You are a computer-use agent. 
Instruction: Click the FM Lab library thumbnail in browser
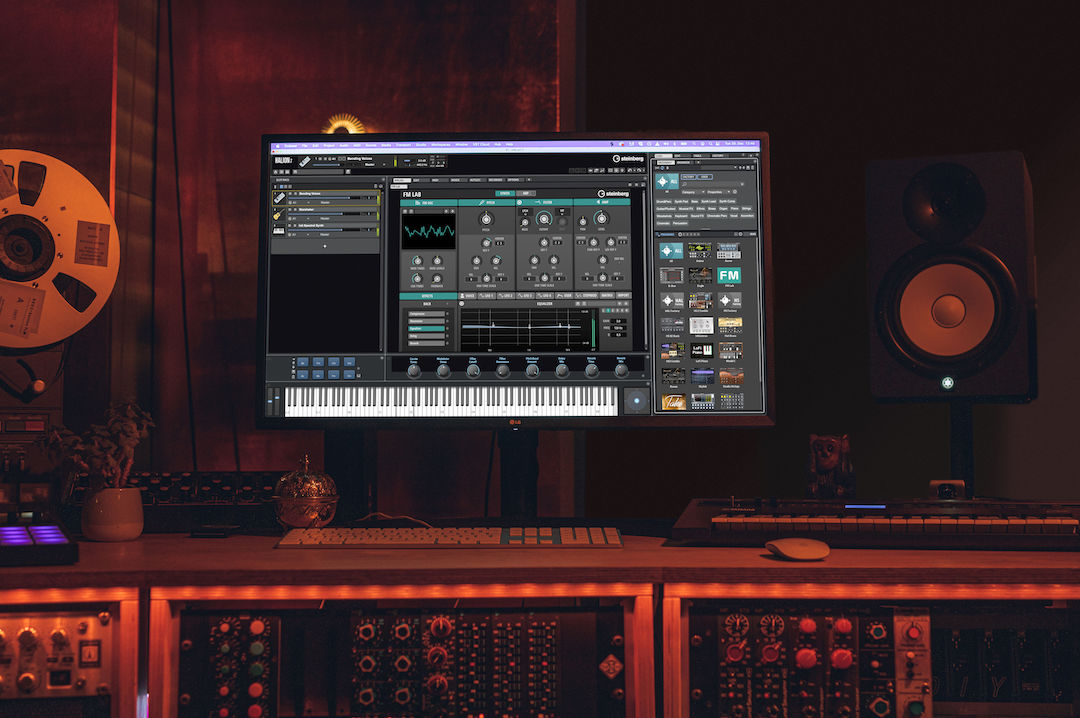click(729, 275)
